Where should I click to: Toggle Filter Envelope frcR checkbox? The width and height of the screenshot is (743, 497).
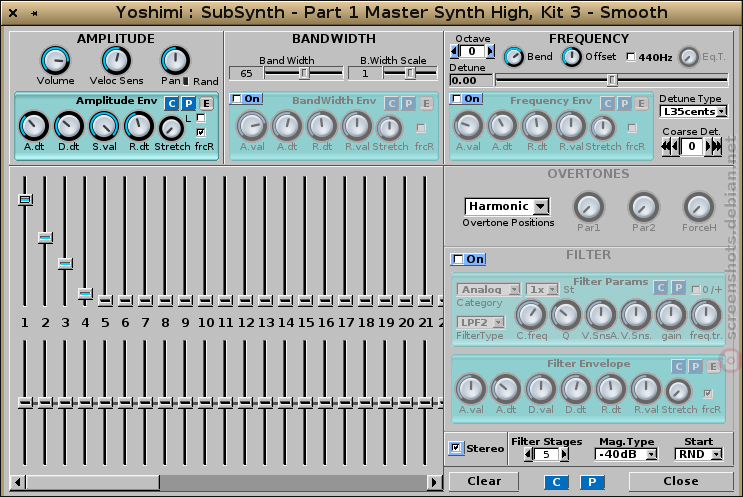pyautogui.click(x=707, y=393)
